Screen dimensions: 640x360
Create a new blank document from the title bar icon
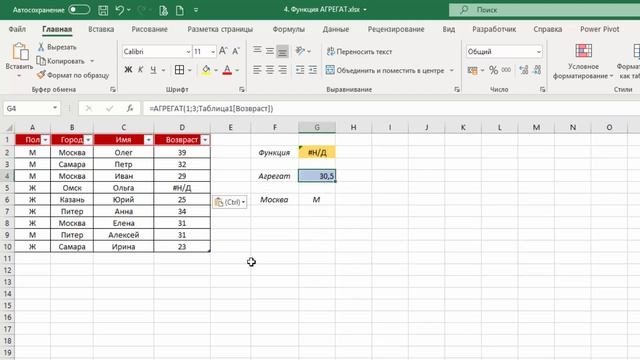(x=180, y=10)
